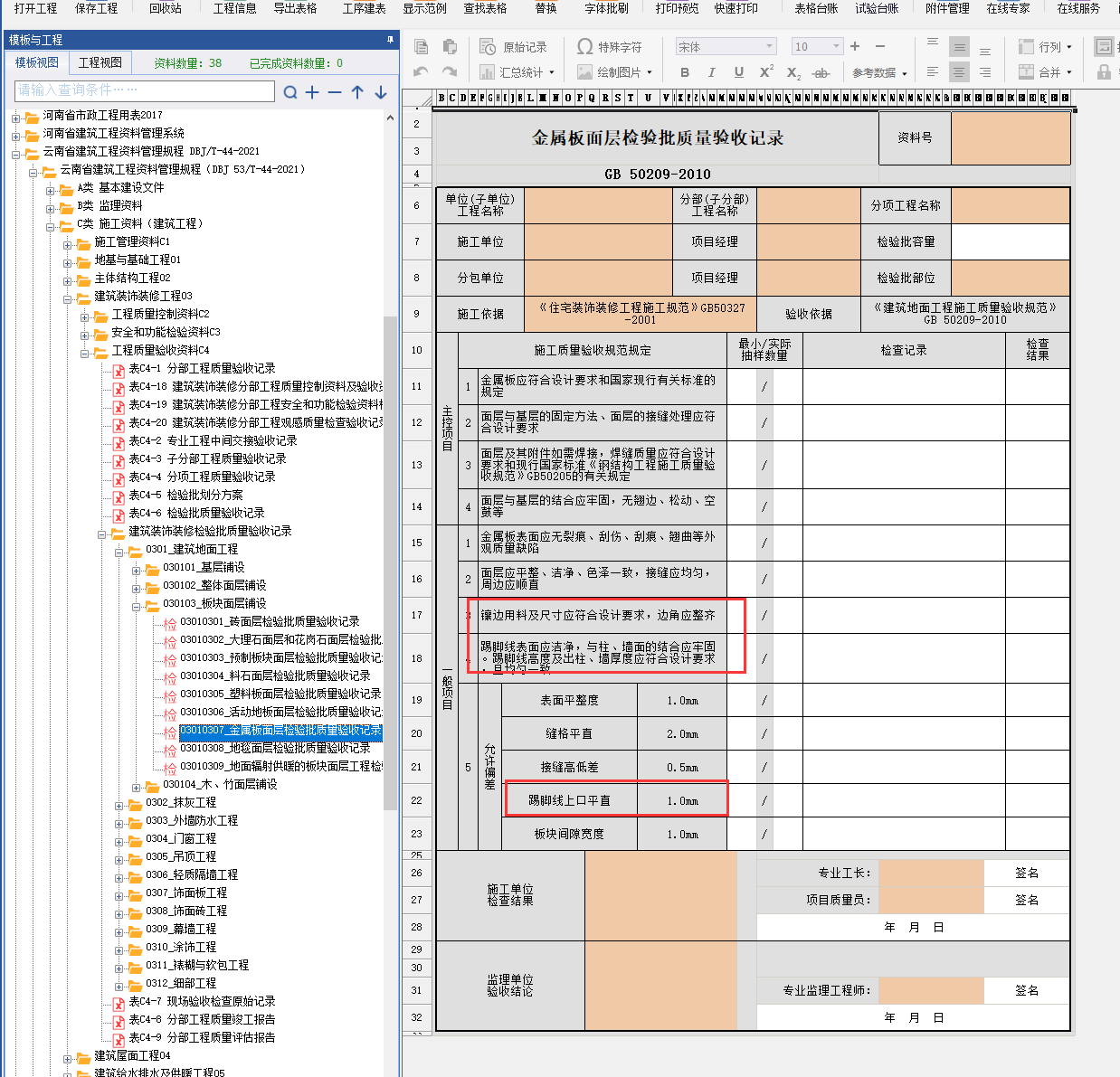Collapse the 030103_板块面层铺设 folder
Image resolution: width=1120 pixels, height=1077 pixels.
(136, 606)
